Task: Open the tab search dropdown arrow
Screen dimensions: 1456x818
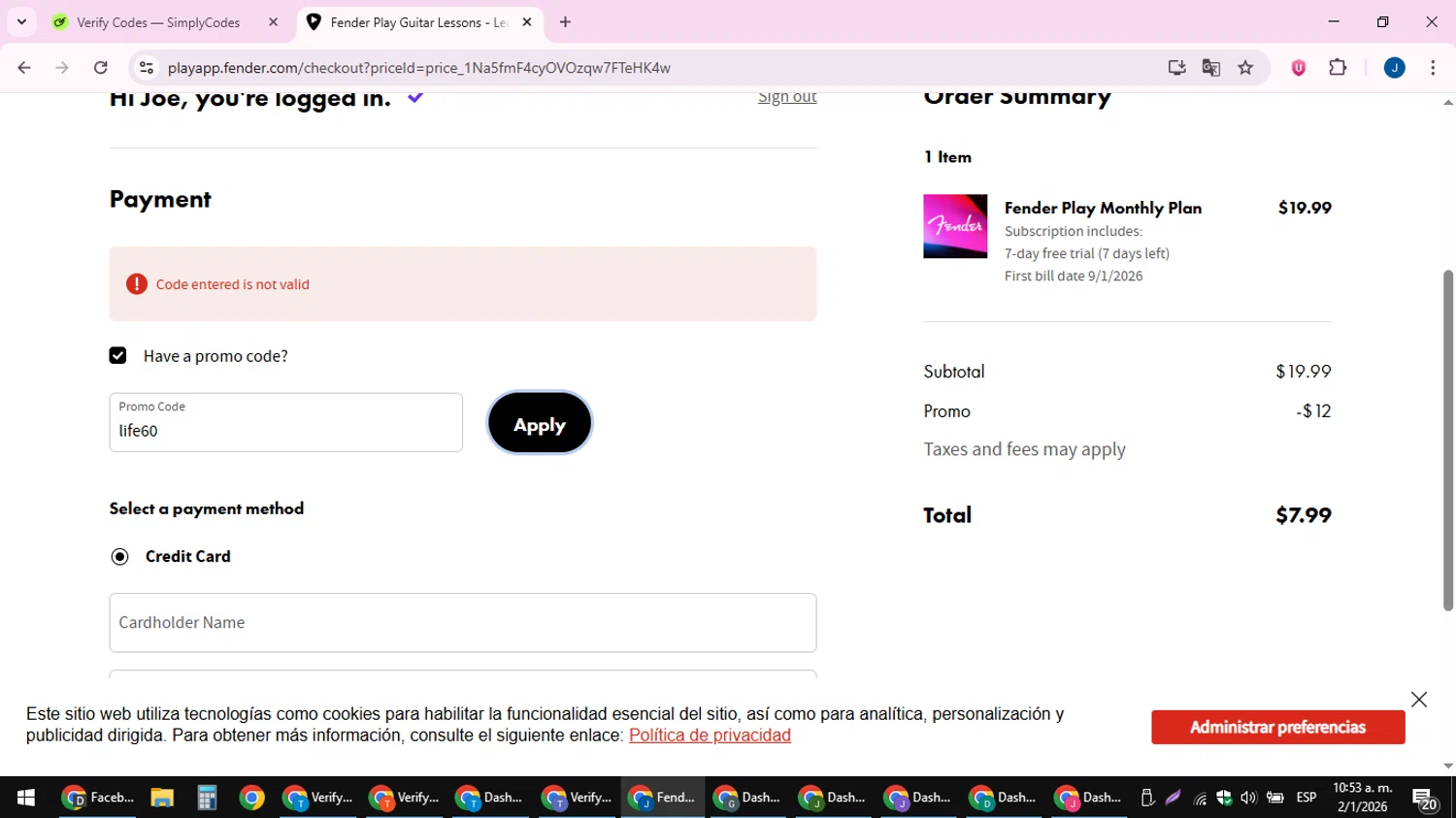Action: coord(21,21)
